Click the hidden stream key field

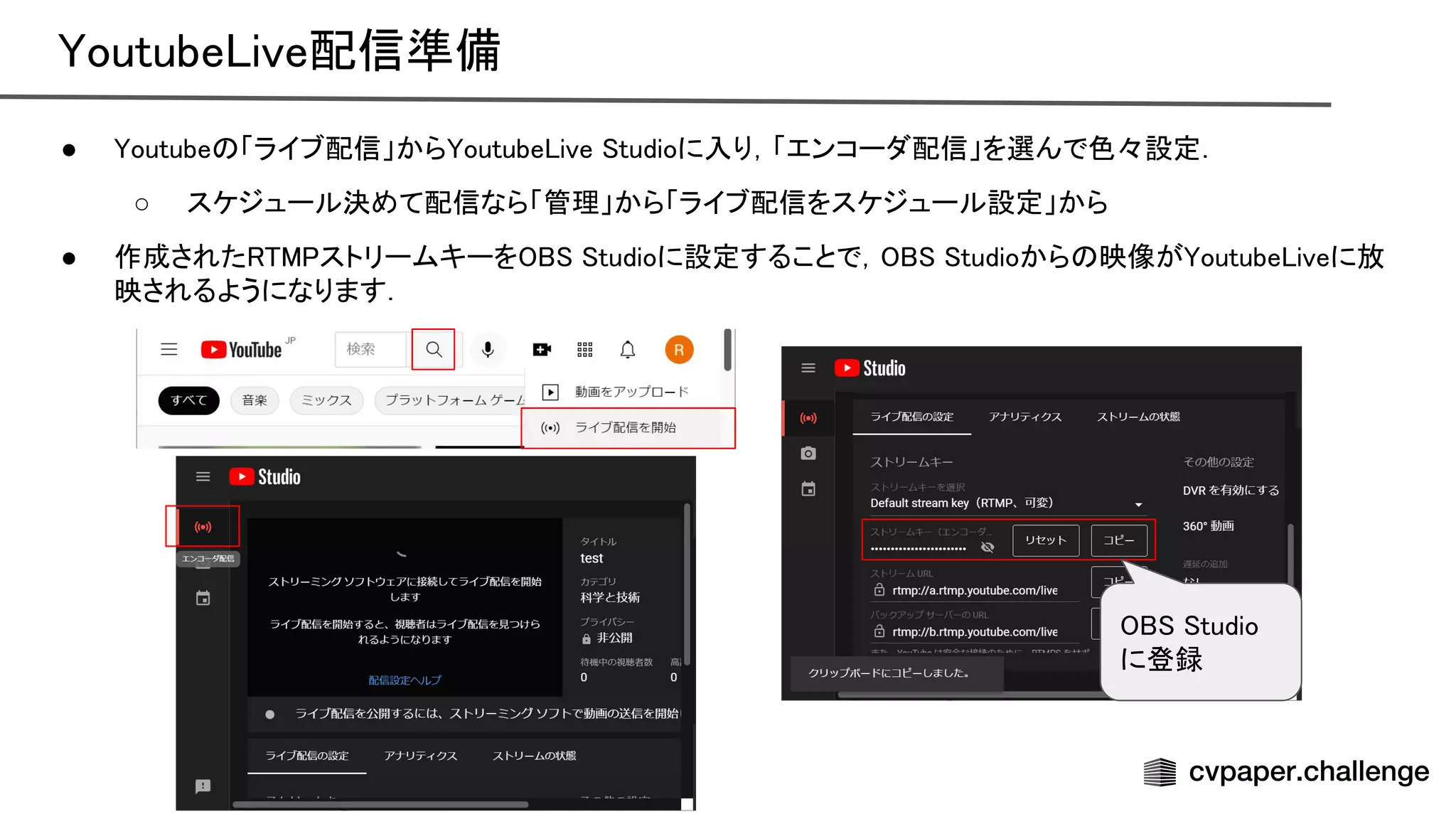pos(919,548)
